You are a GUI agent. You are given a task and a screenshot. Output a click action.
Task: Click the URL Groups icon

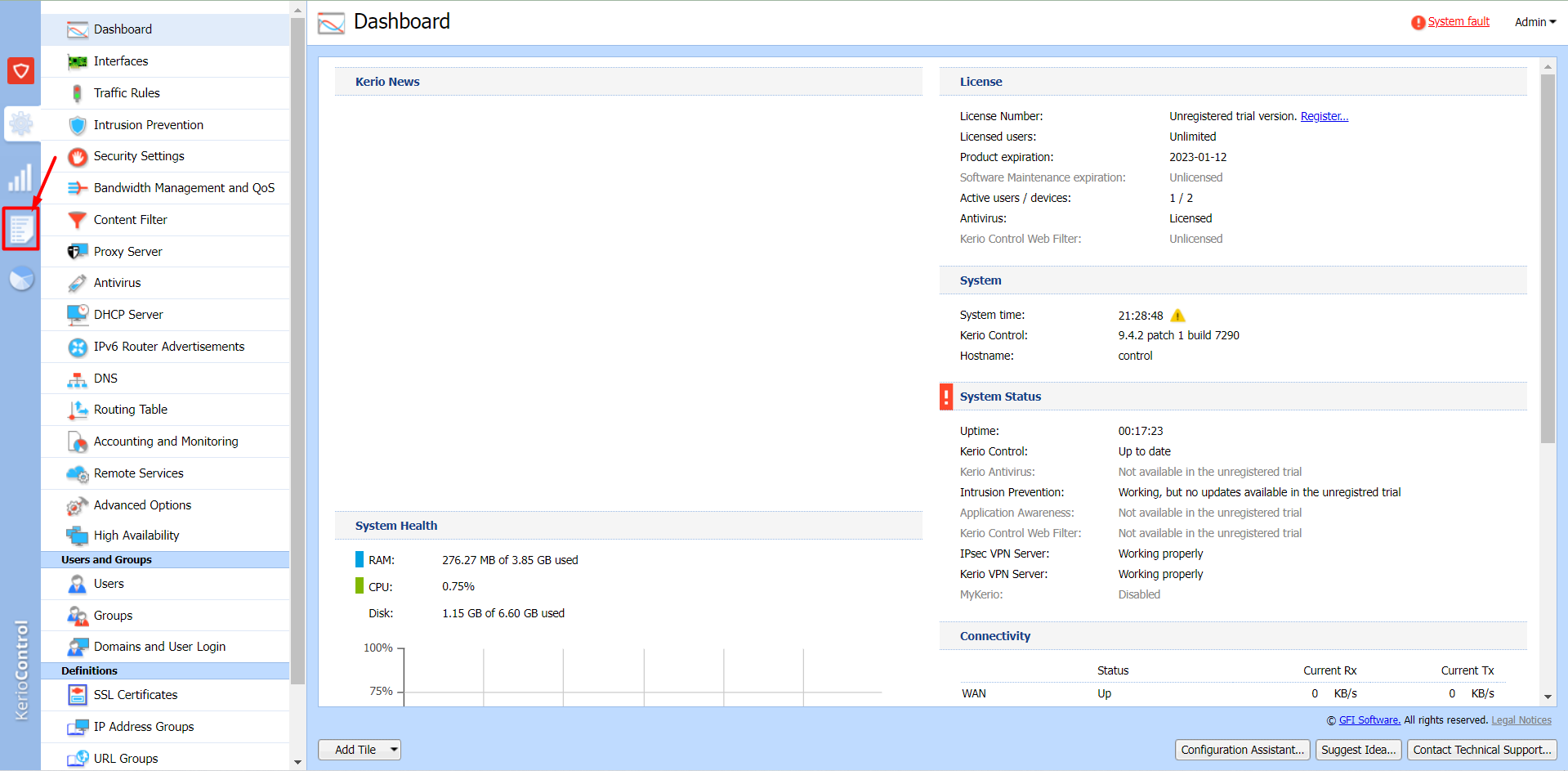click(x=78, y=759)
